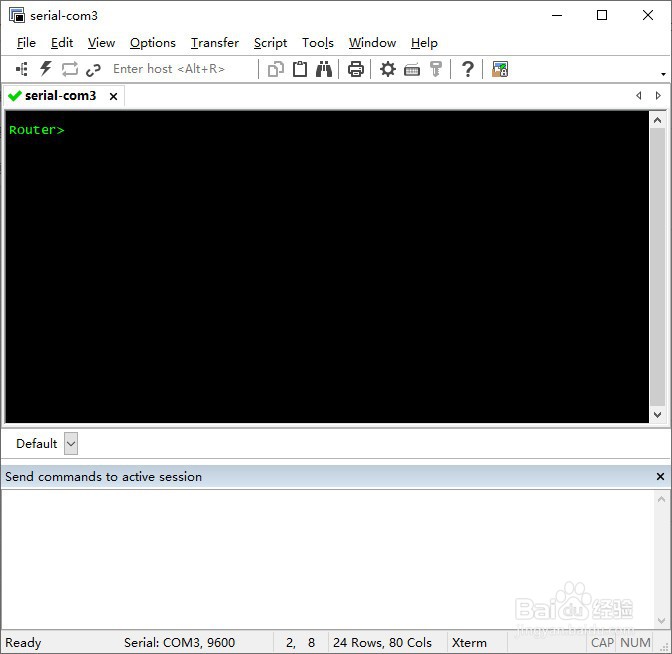Click the 24 Rows, 80 Cols status

click(382, 642)
